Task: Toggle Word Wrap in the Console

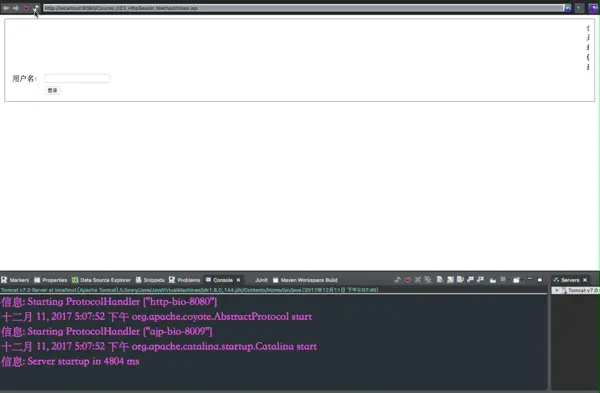Action: [460, 280]
